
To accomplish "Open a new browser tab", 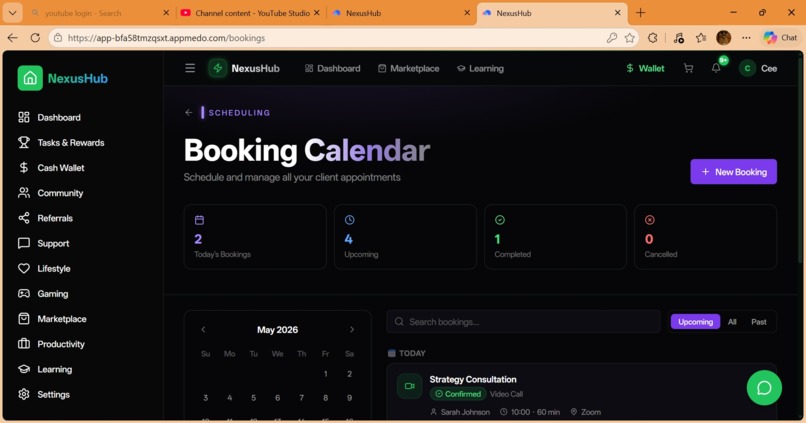I will pyautogui.click(x=640, y=13).
